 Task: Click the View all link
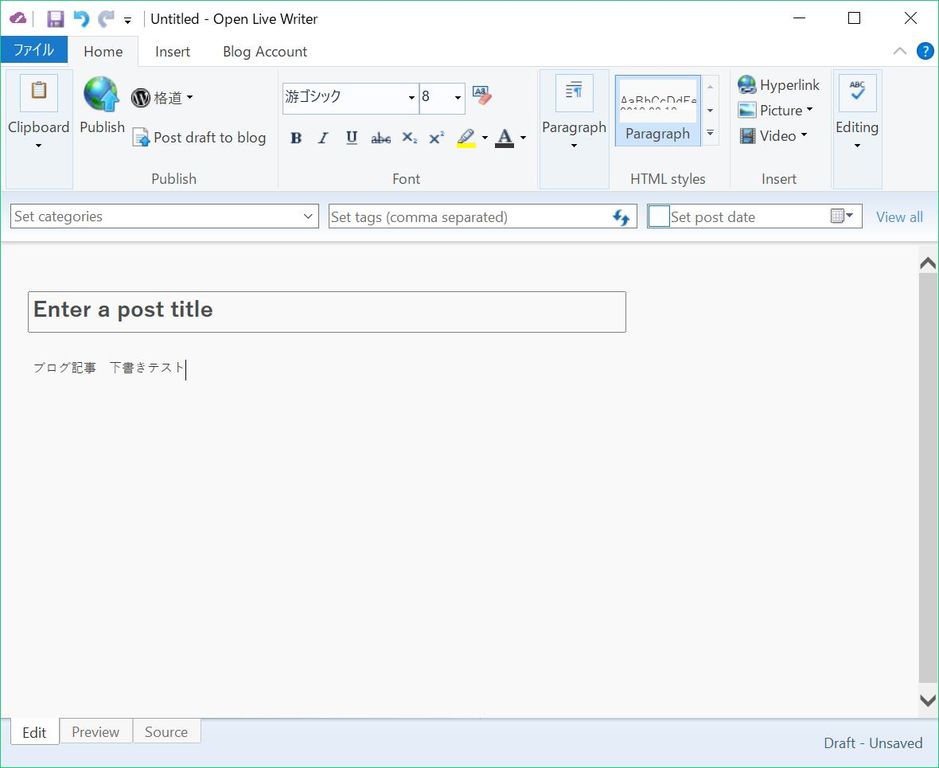[899, 217]
